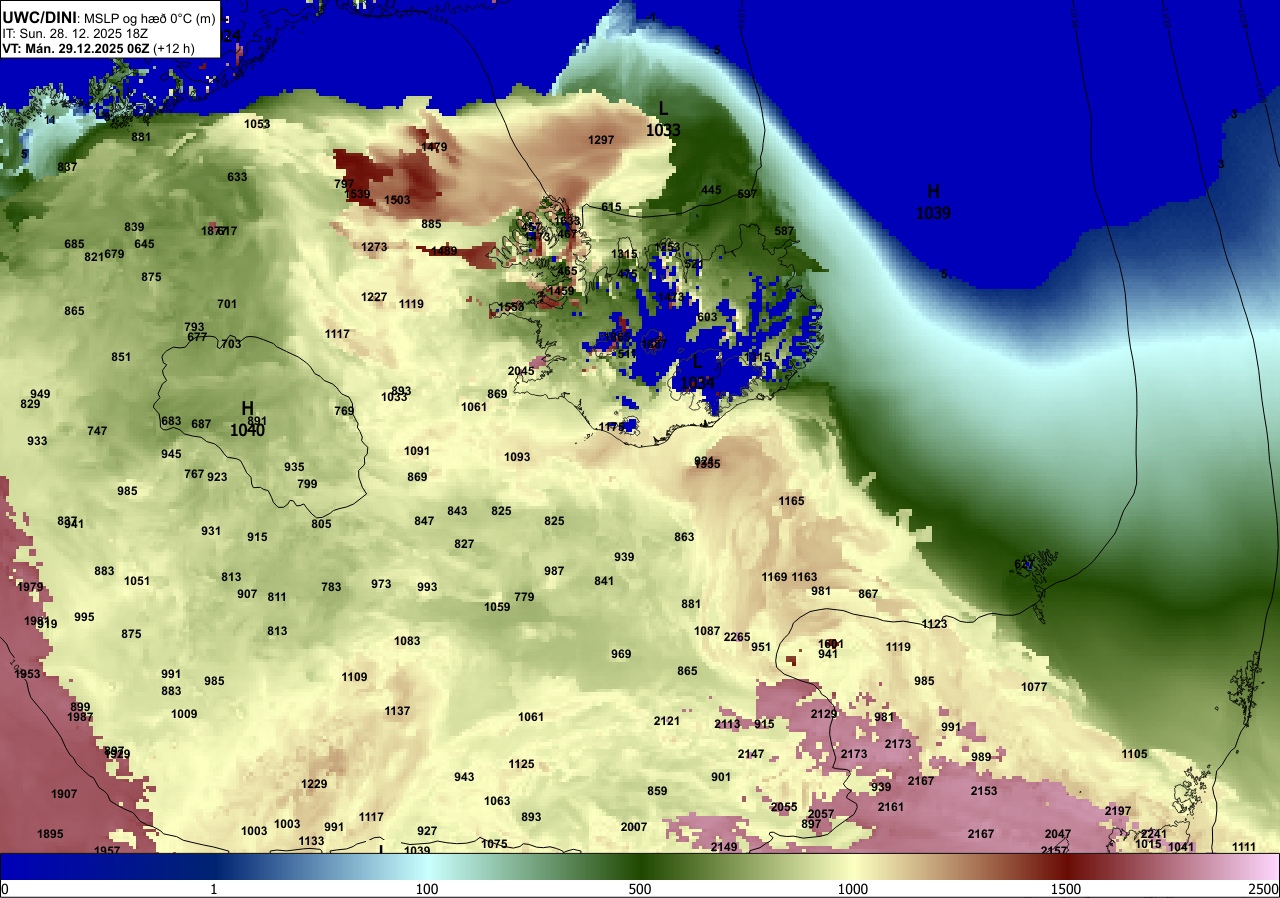
Task: Click the low-pressure label L 1034
Action: [x=698, y=372]
